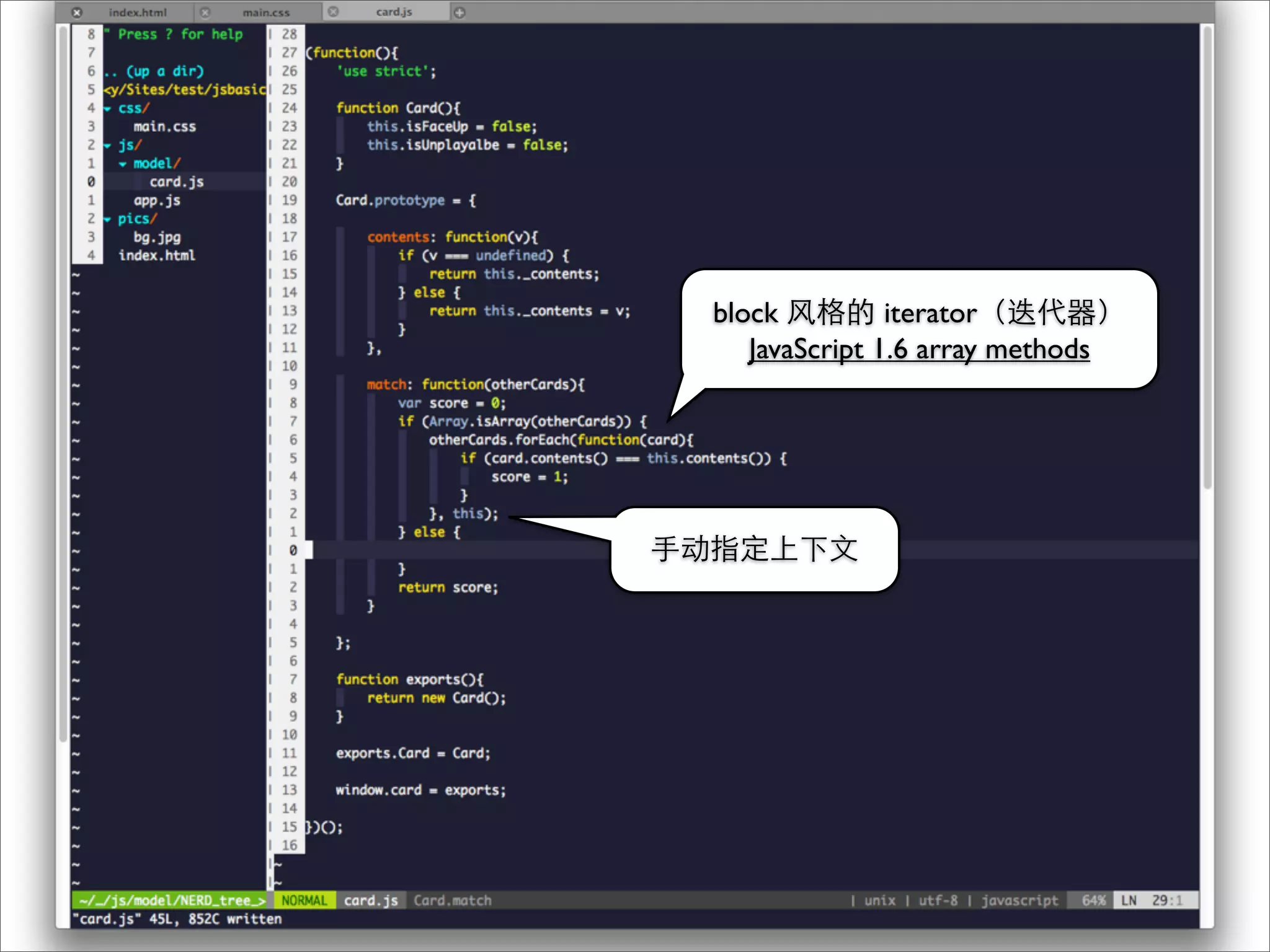Click 'window.card = exports;' line
This screenshot has height=952, width=1270.
click(x=421, y=790)
